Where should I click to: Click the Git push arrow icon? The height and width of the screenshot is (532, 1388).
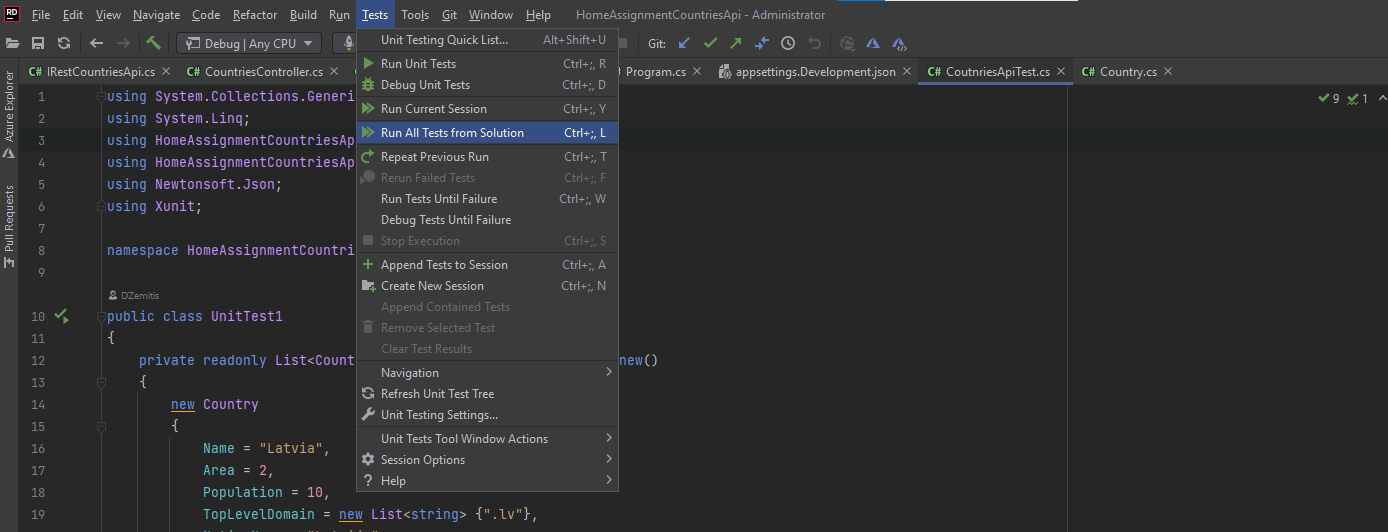click(x=736, y=43)
